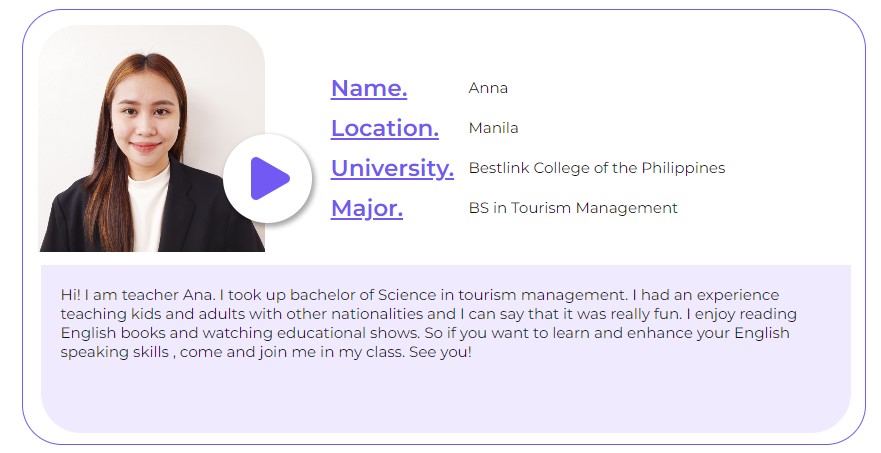Click 'English books and watching educational shows'

tap(240, 333)
